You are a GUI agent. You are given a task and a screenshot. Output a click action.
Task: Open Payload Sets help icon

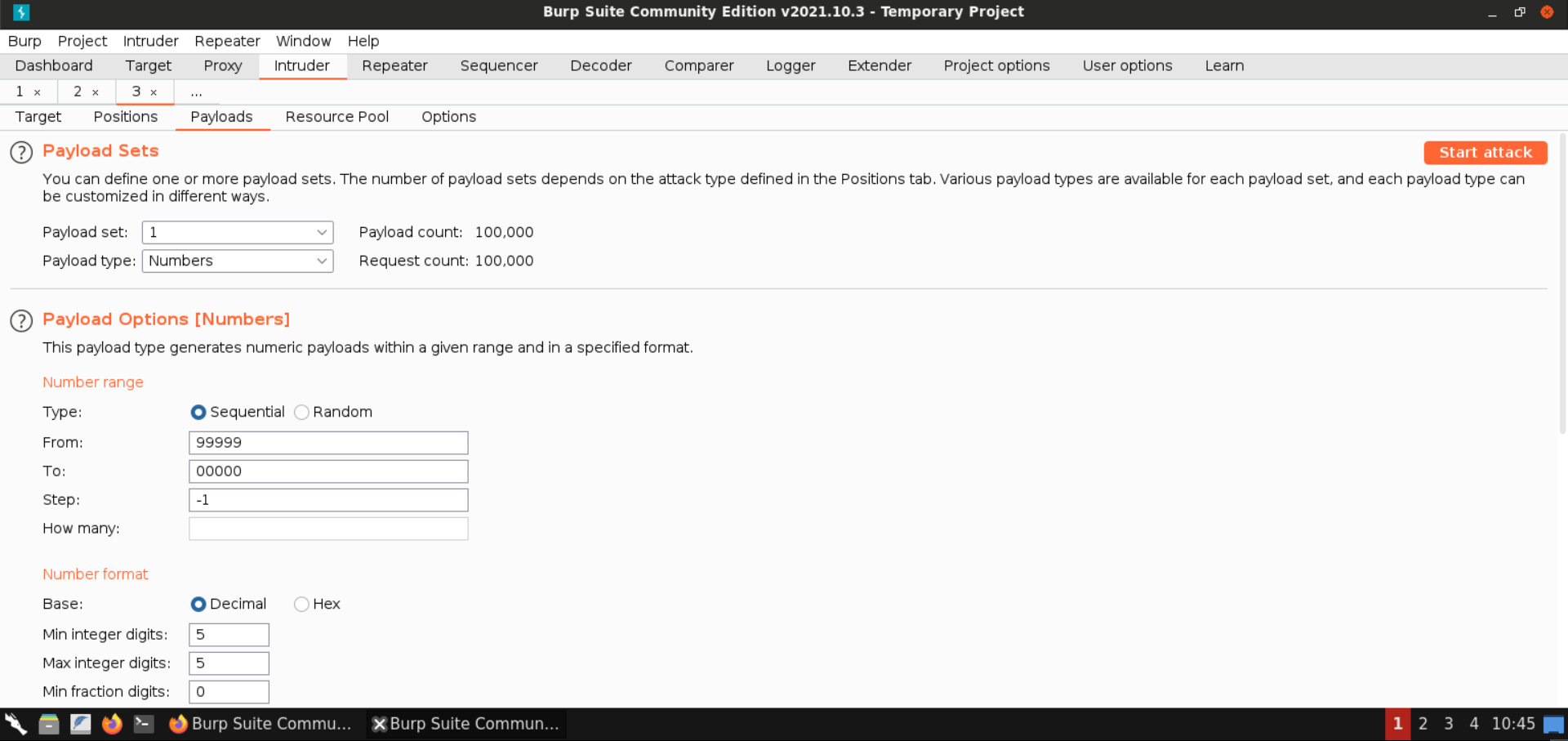pos(21,153)
